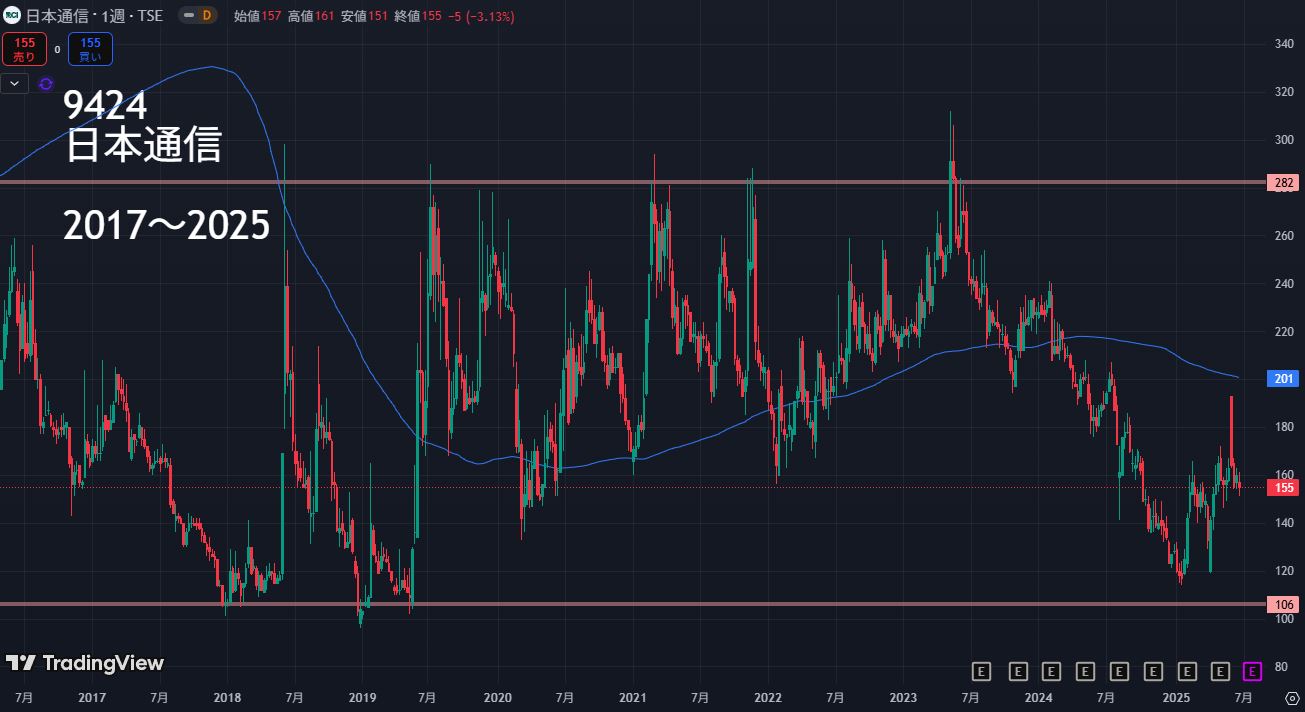Click the 2023 label on the time axis
The image size is (1305, 712).
coord(903,697)
